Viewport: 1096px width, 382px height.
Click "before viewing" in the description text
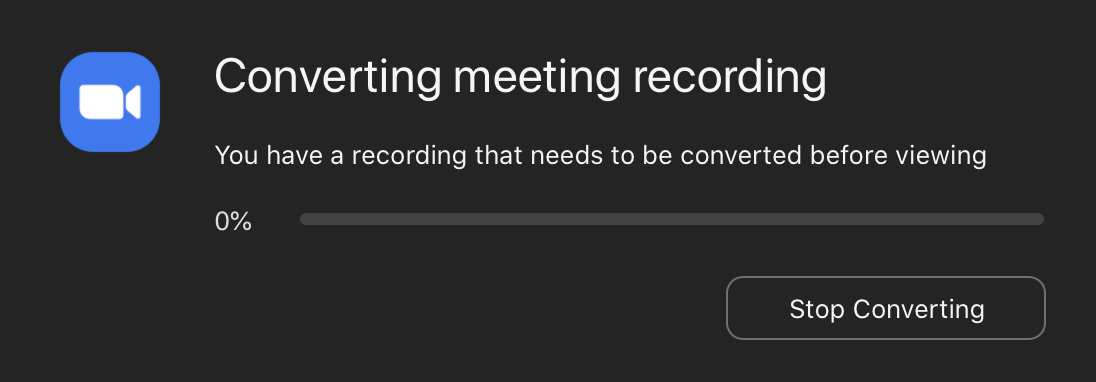pyautogui.click(x=898, y=155)
